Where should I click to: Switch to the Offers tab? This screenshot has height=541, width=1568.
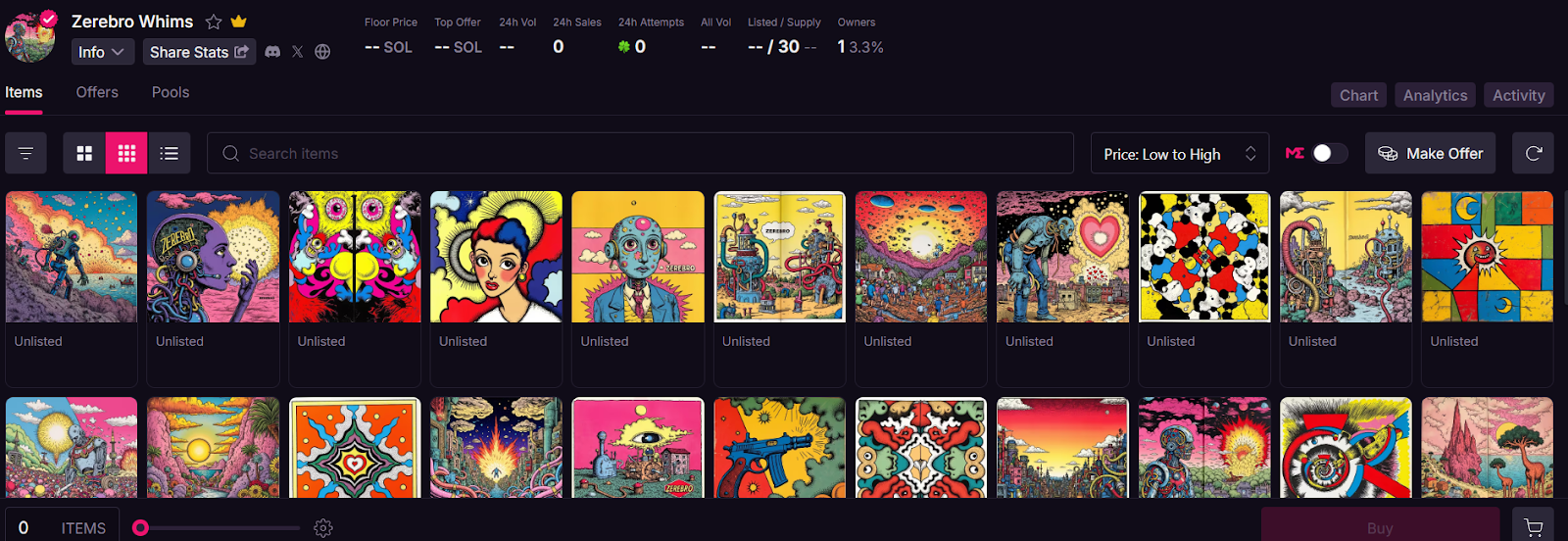pyautogui.click(x=97, y=92)
